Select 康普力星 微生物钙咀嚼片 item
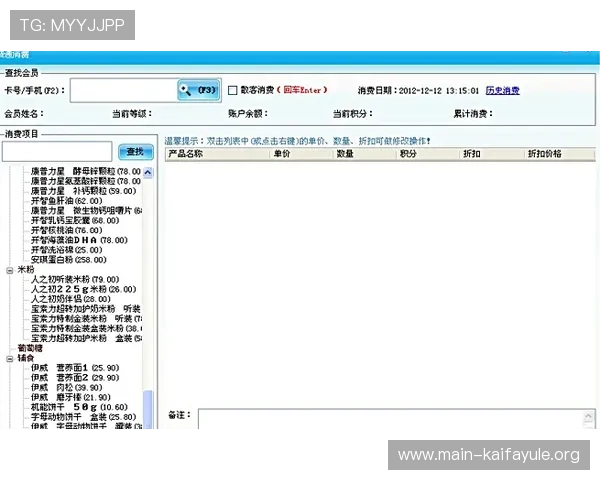This screenshot has width=600, height=480. click(x=86, y=211)
